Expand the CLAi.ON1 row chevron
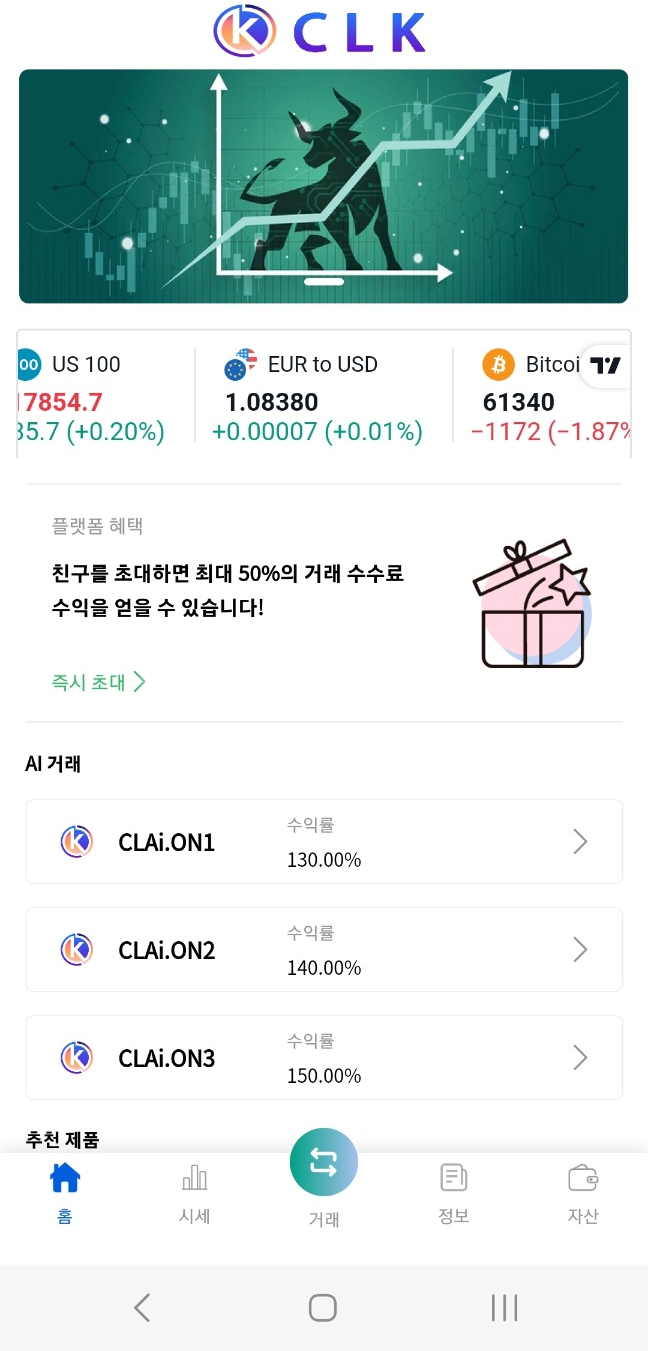This screenshot has width=648, height=1351. [580, 842]
